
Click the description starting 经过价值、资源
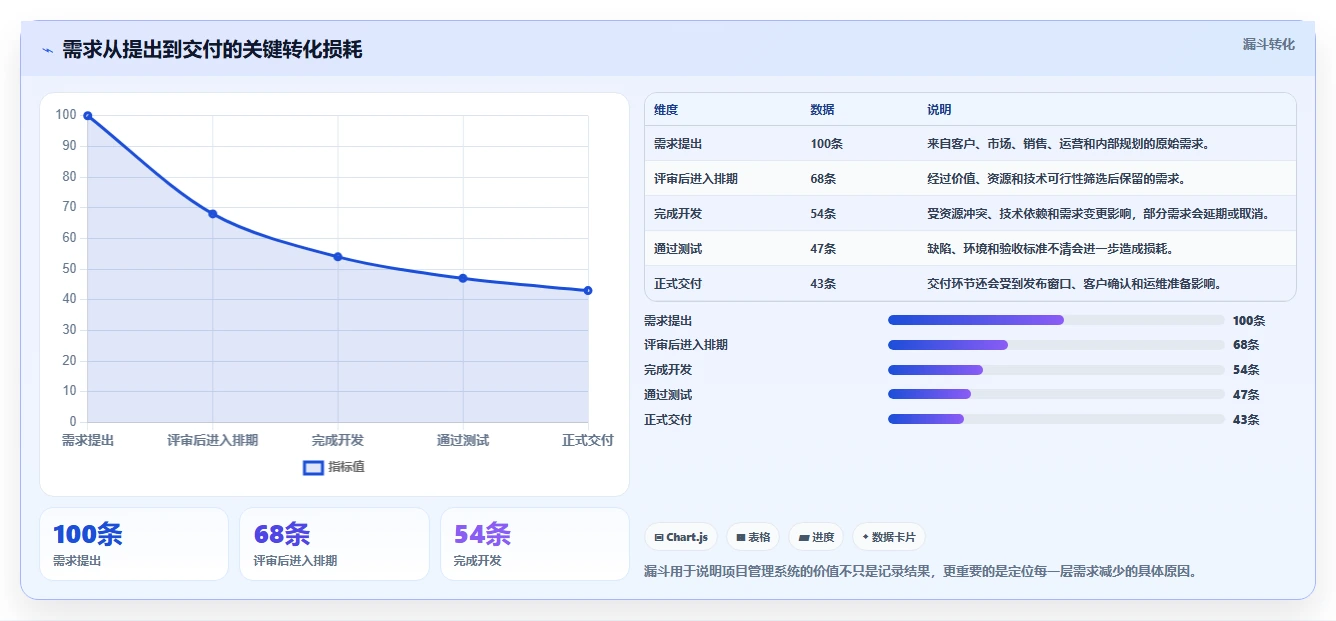(x=1056, y=179)
